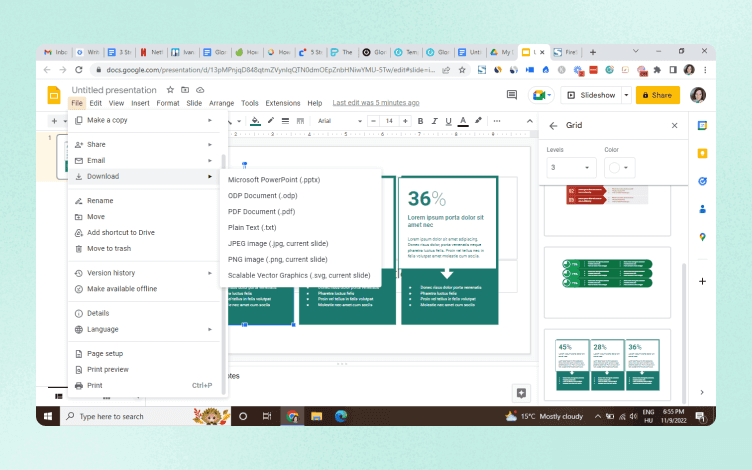Click the move to folder icon beside title
This screenshot has height=470, width=752.
[185, 90]
